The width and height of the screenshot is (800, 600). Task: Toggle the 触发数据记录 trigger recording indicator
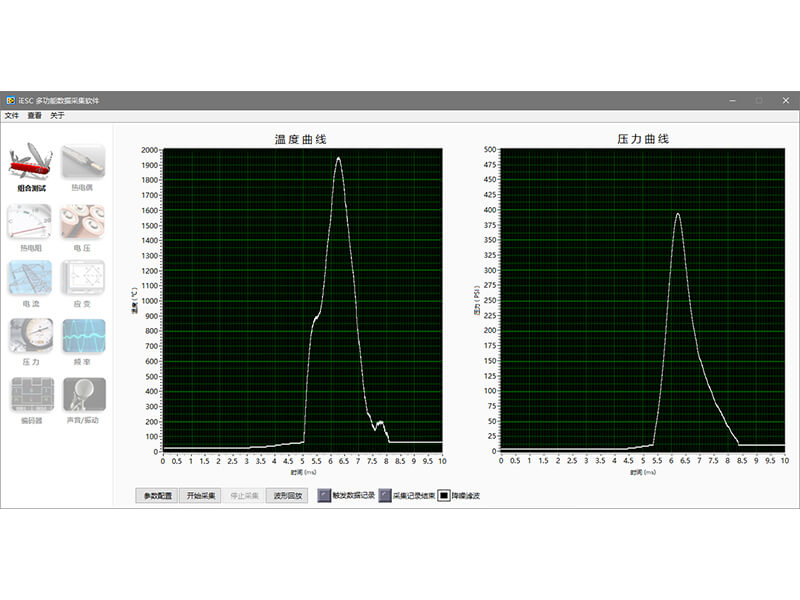[325, 495]
